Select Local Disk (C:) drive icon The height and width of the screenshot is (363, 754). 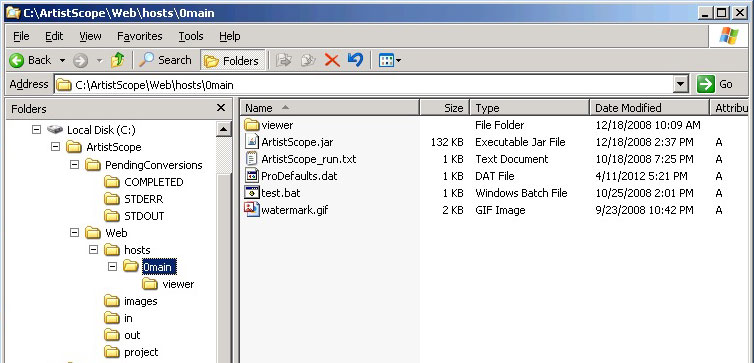point(55,129)
